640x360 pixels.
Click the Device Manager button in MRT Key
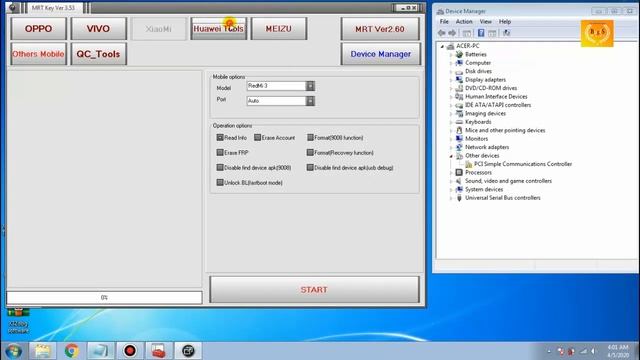coord(380,54)
